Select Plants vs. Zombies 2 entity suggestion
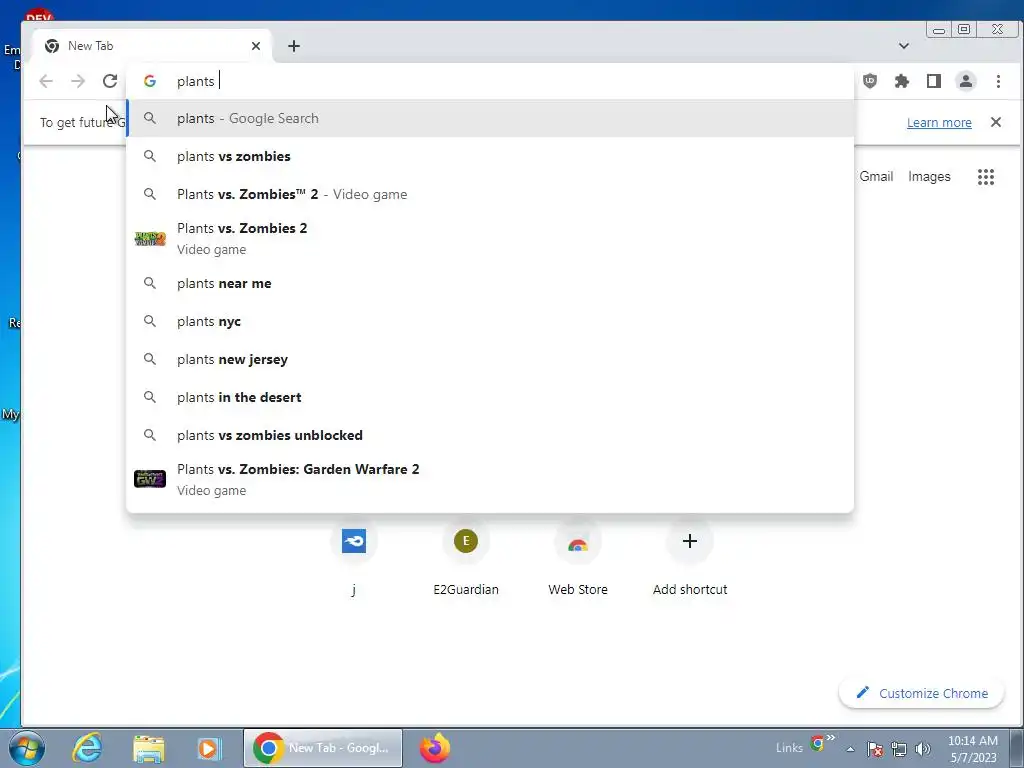Viewport: 1024px width, 768px height. (490, 238)
